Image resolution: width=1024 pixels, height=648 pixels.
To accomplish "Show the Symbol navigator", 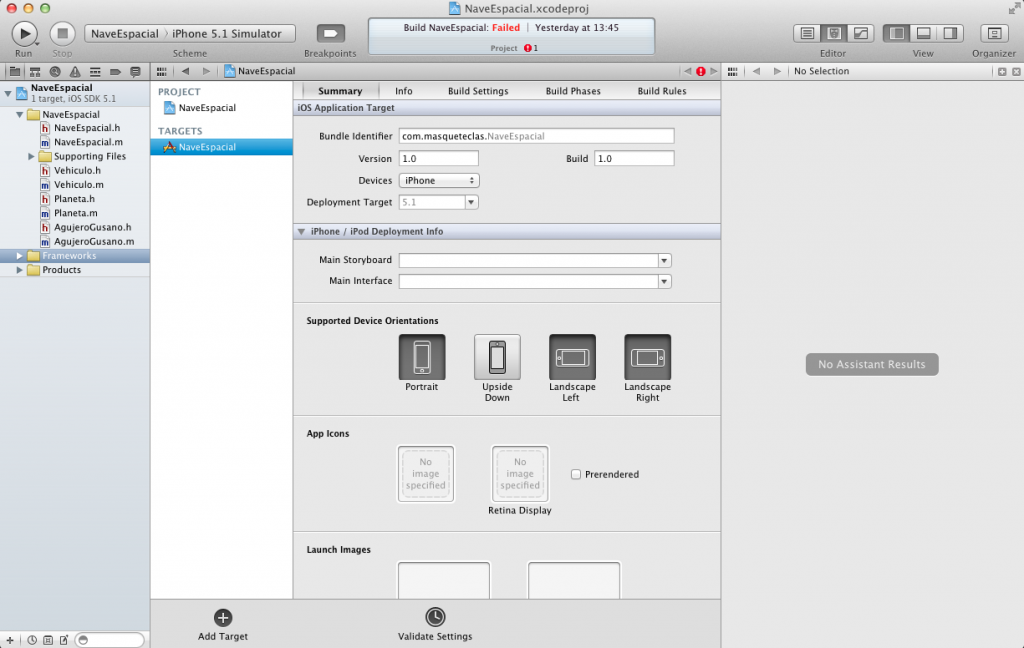I will [35, 71].
